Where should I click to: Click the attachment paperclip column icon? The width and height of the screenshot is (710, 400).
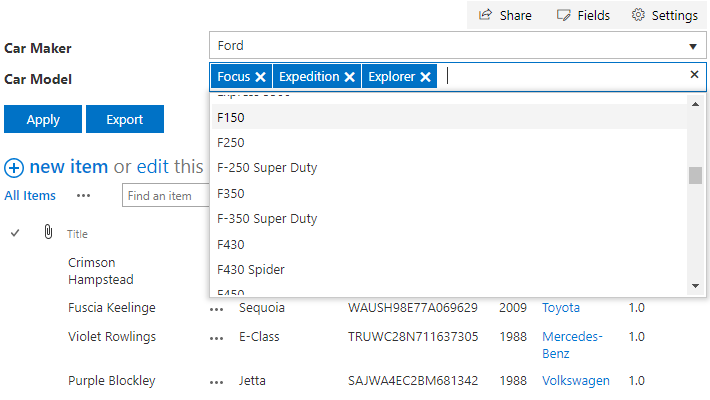48,231
